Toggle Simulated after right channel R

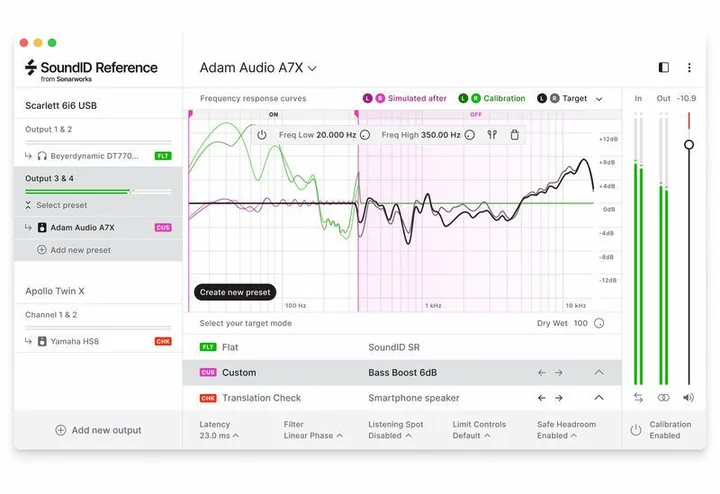pos(380,98)
